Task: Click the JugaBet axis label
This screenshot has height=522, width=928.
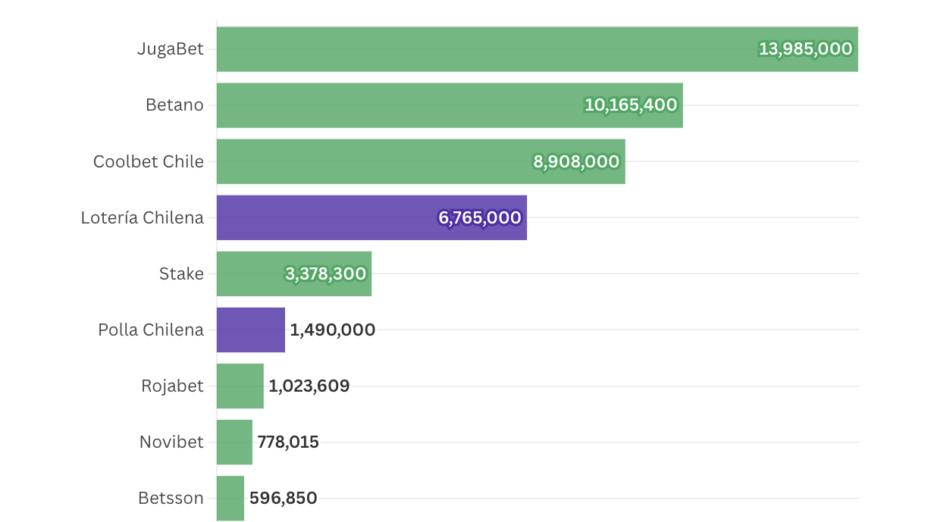Action: (170, 49)
